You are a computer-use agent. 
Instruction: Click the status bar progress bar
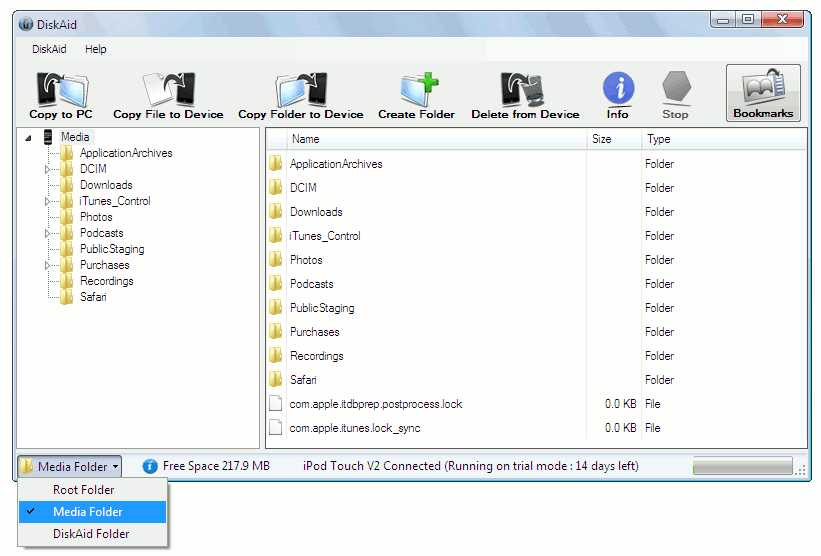(x=742, y=466)
